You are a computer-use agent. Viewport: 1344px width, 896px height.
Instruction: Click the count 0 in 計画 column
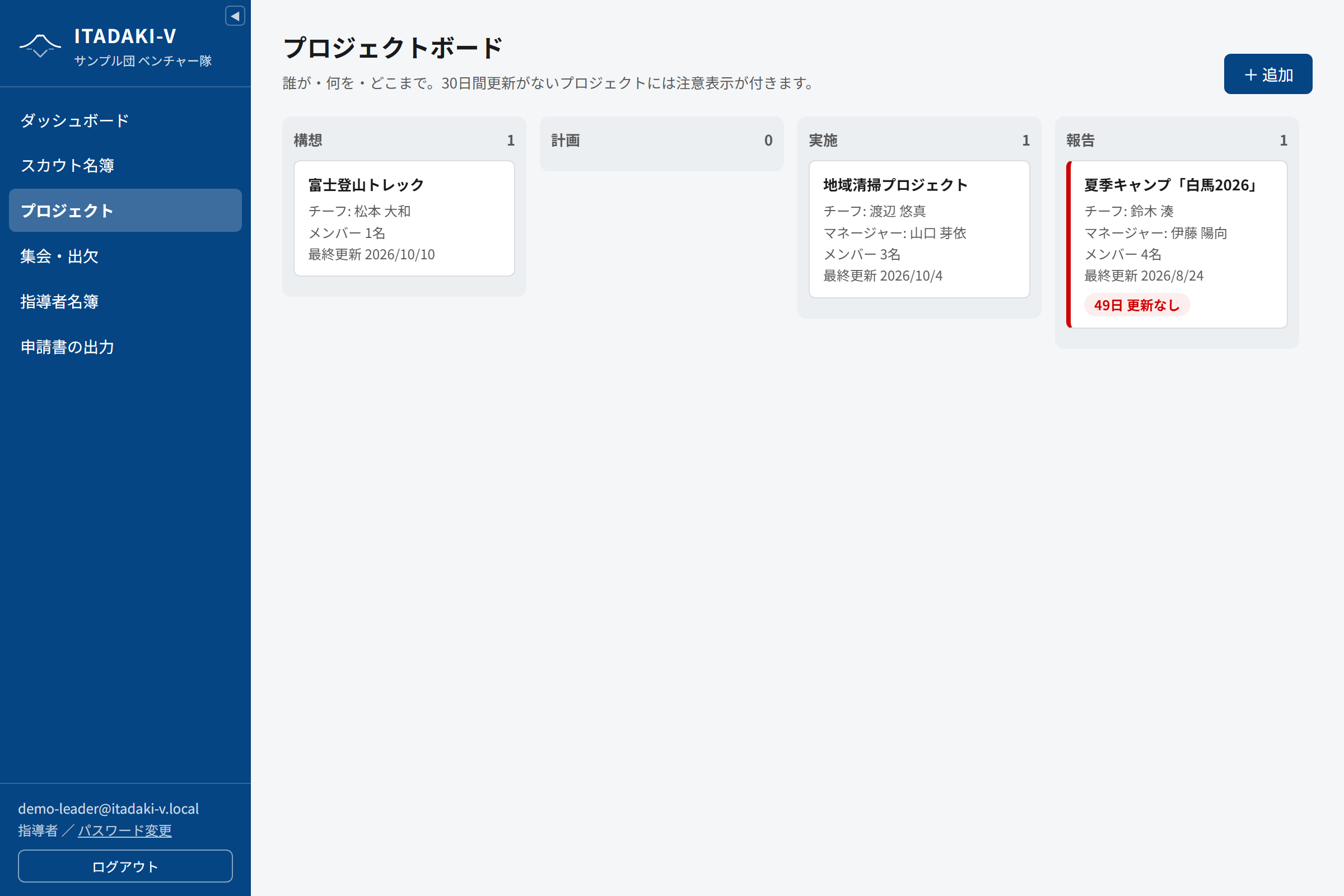pyautogui.click(x=768, y=141)
